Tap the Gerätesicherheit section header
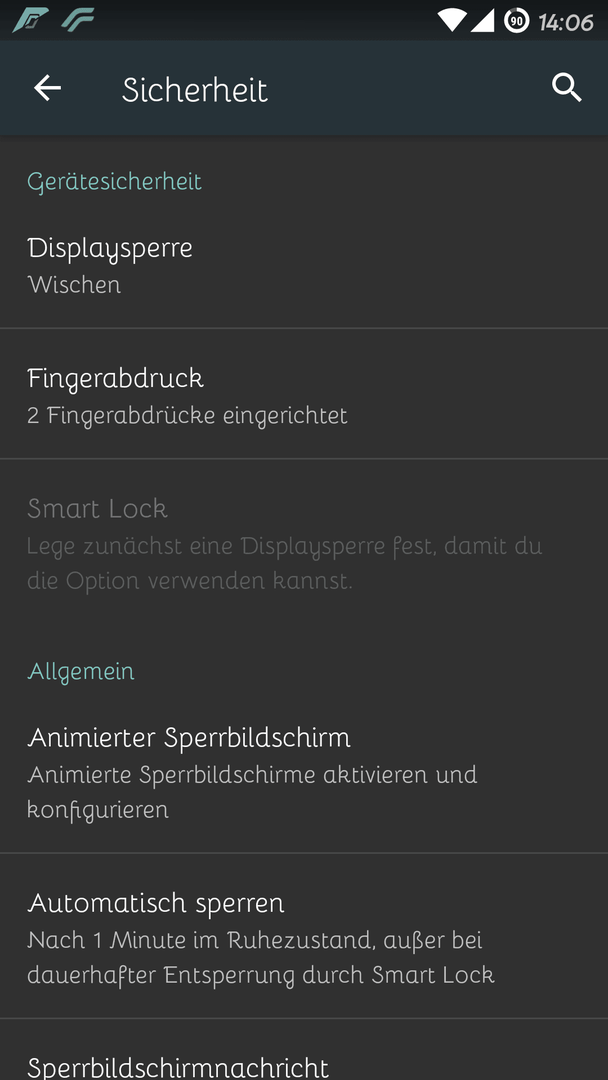The image size is (608, 1080). pos(114,182)
